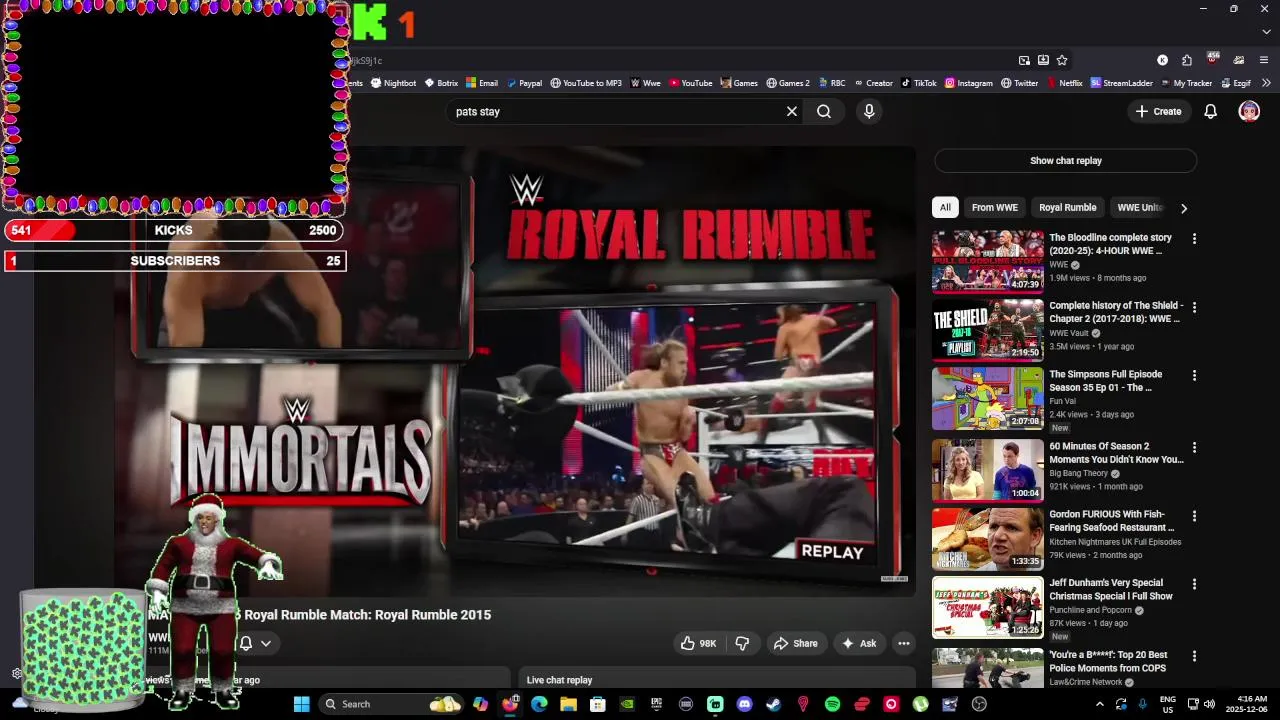Clear the search box with the X
1280x720 pixels.
[792, 112]
